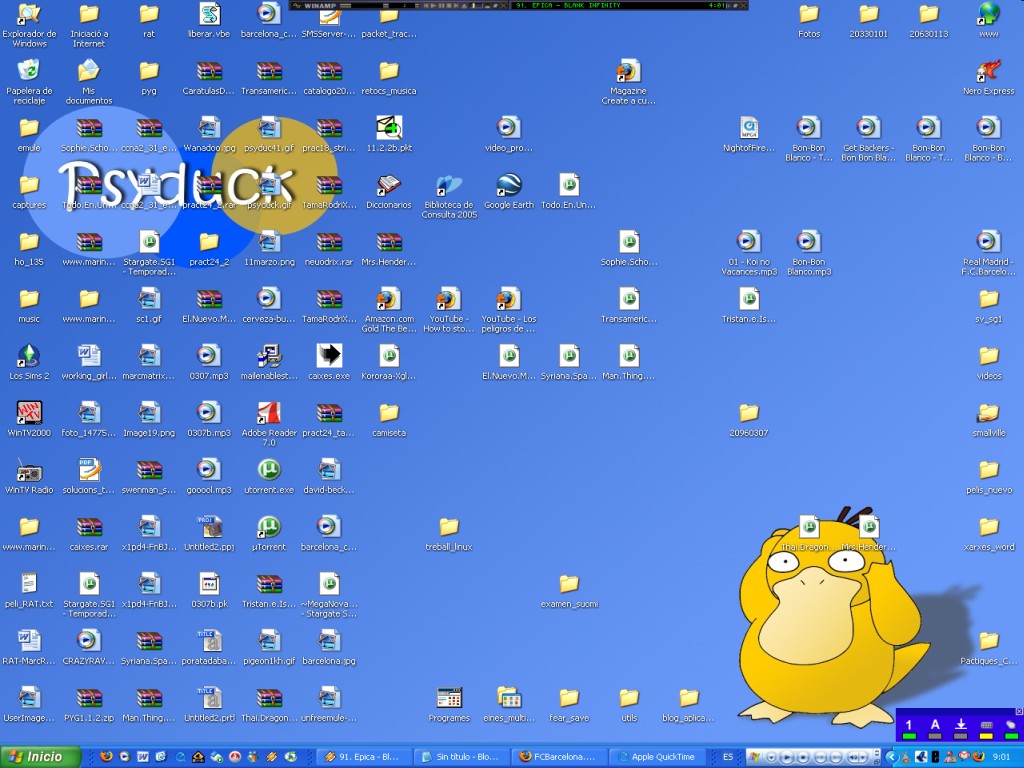Select the gooool.mp3 audio file
The height and width of the screenshot is (768, 1024).
pos(209,476)
